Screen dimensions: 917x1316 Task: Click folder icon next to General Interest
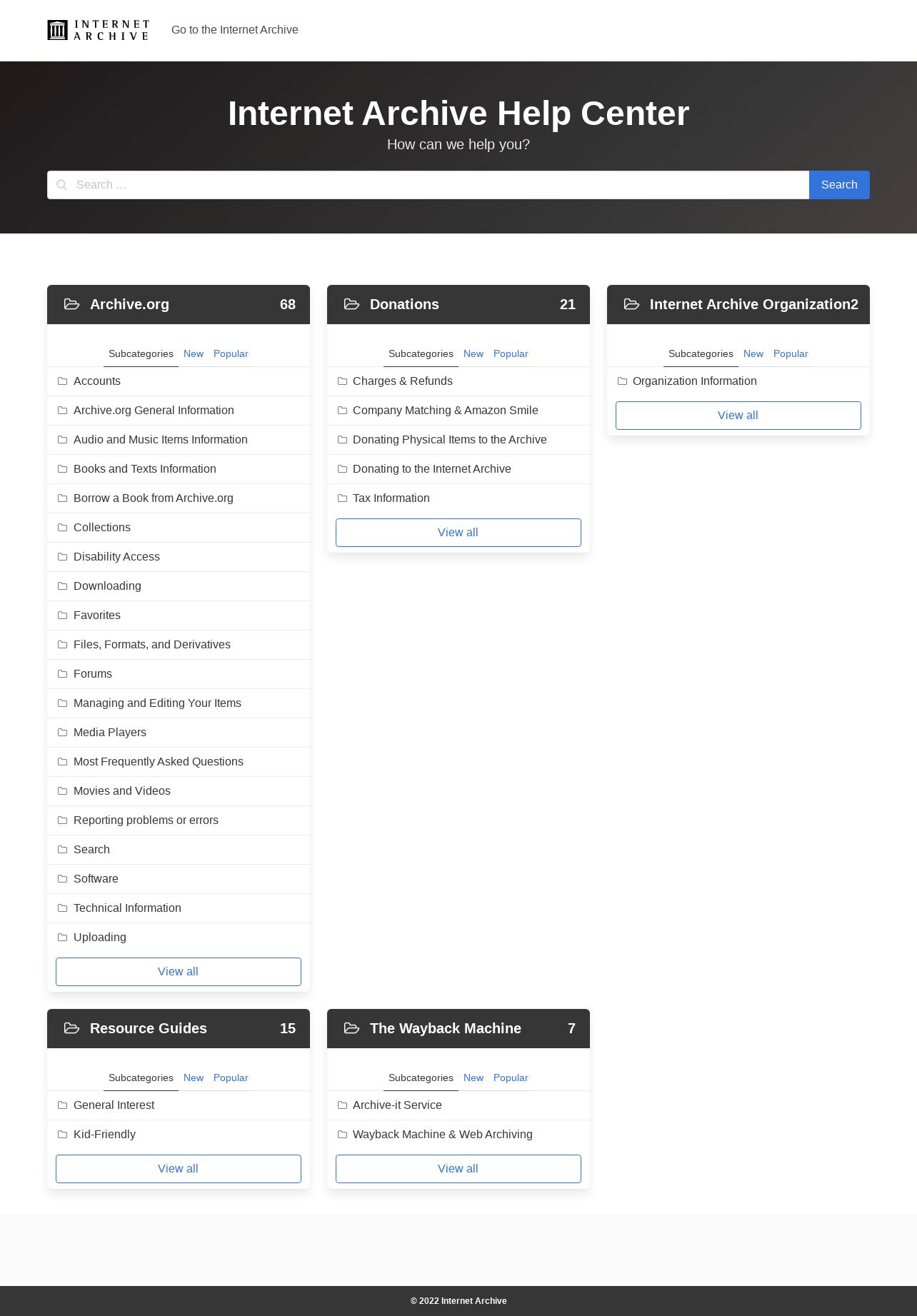[62, 1105]
